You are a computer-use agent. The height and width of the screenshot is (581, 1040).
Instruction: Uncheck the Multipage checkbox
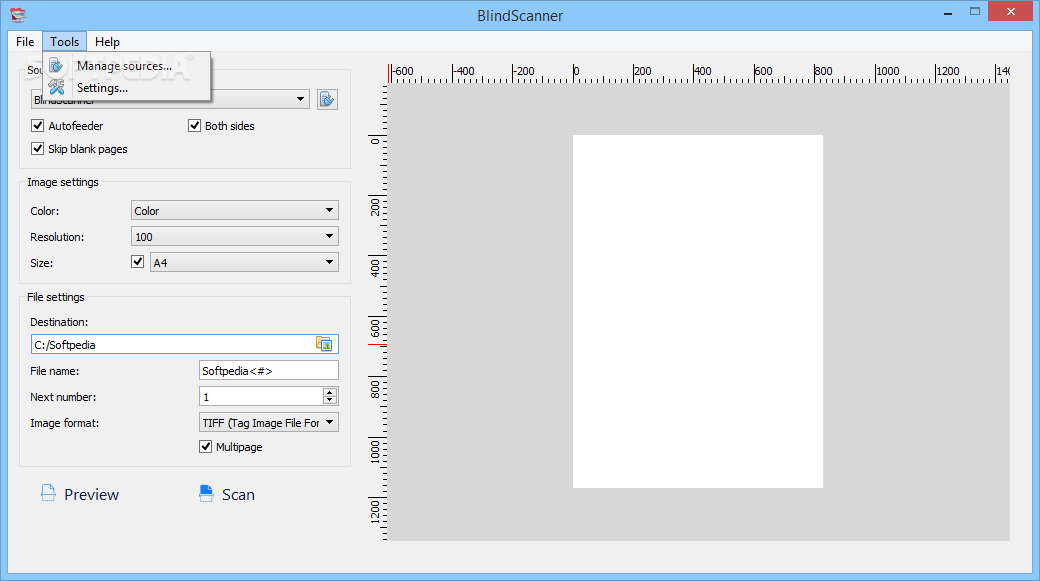click(x=206, y=446)
